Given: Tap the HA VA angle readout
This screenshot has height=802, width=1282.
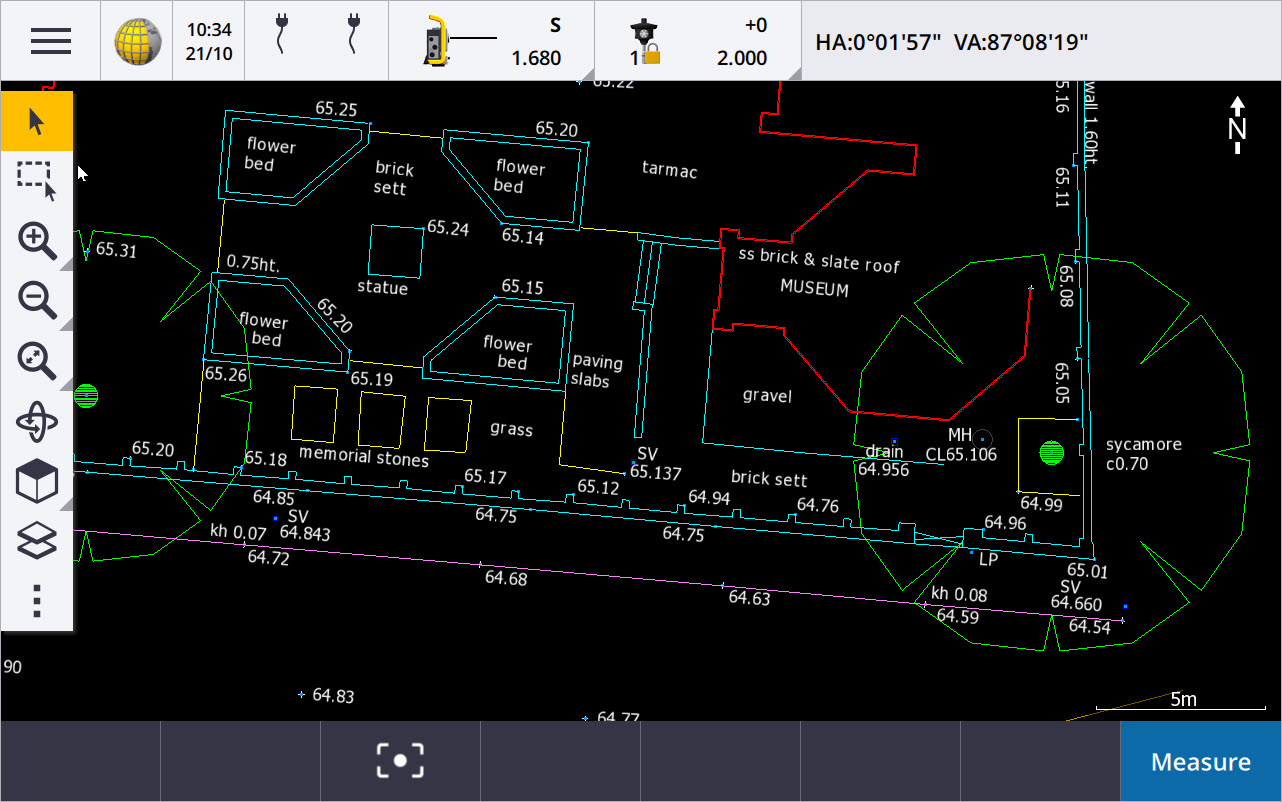Looking at the screenshot, I should pos(951,42).
